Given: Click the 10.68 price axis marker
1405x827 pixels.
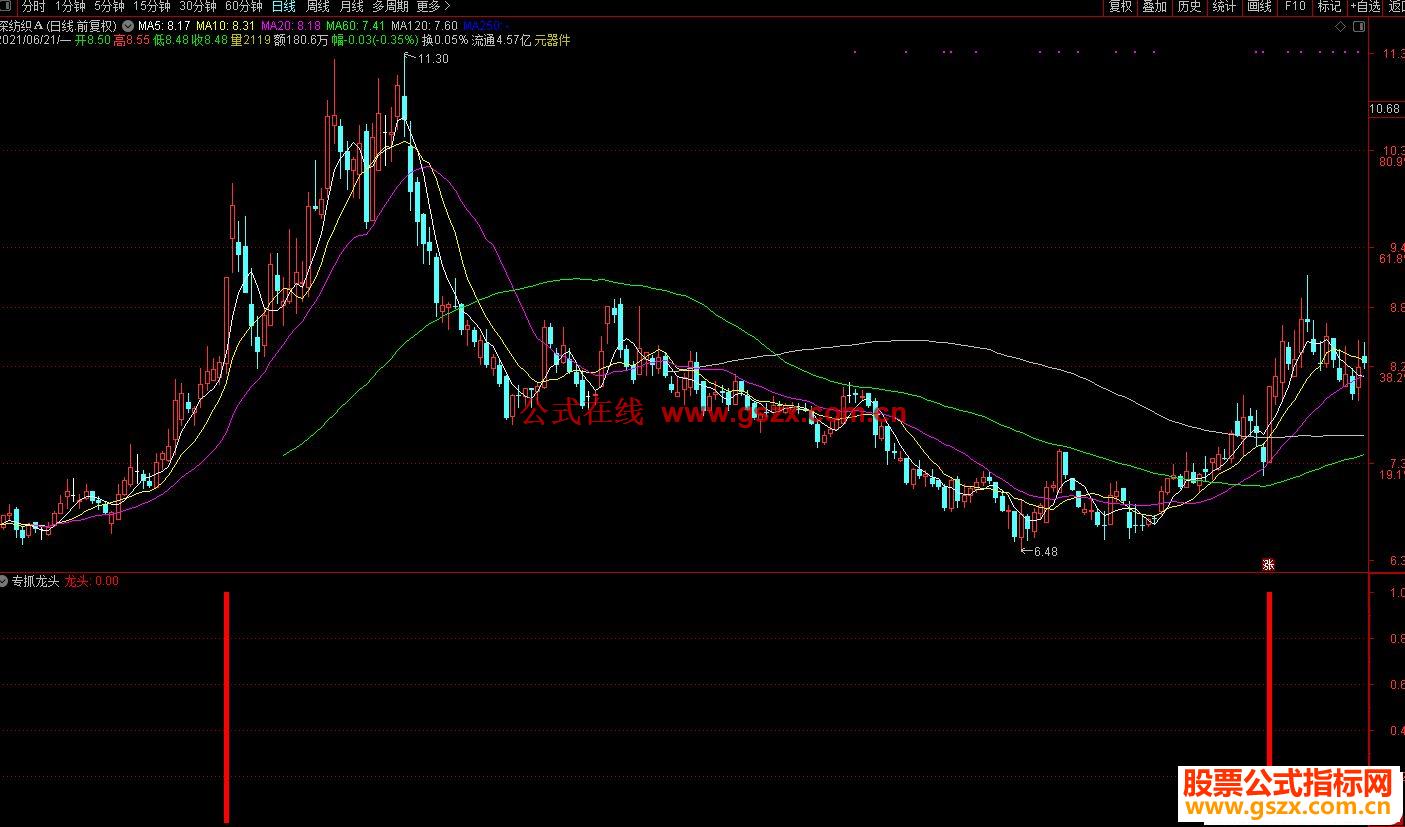Looking at the screenshot, I should tap(1385, 108).
